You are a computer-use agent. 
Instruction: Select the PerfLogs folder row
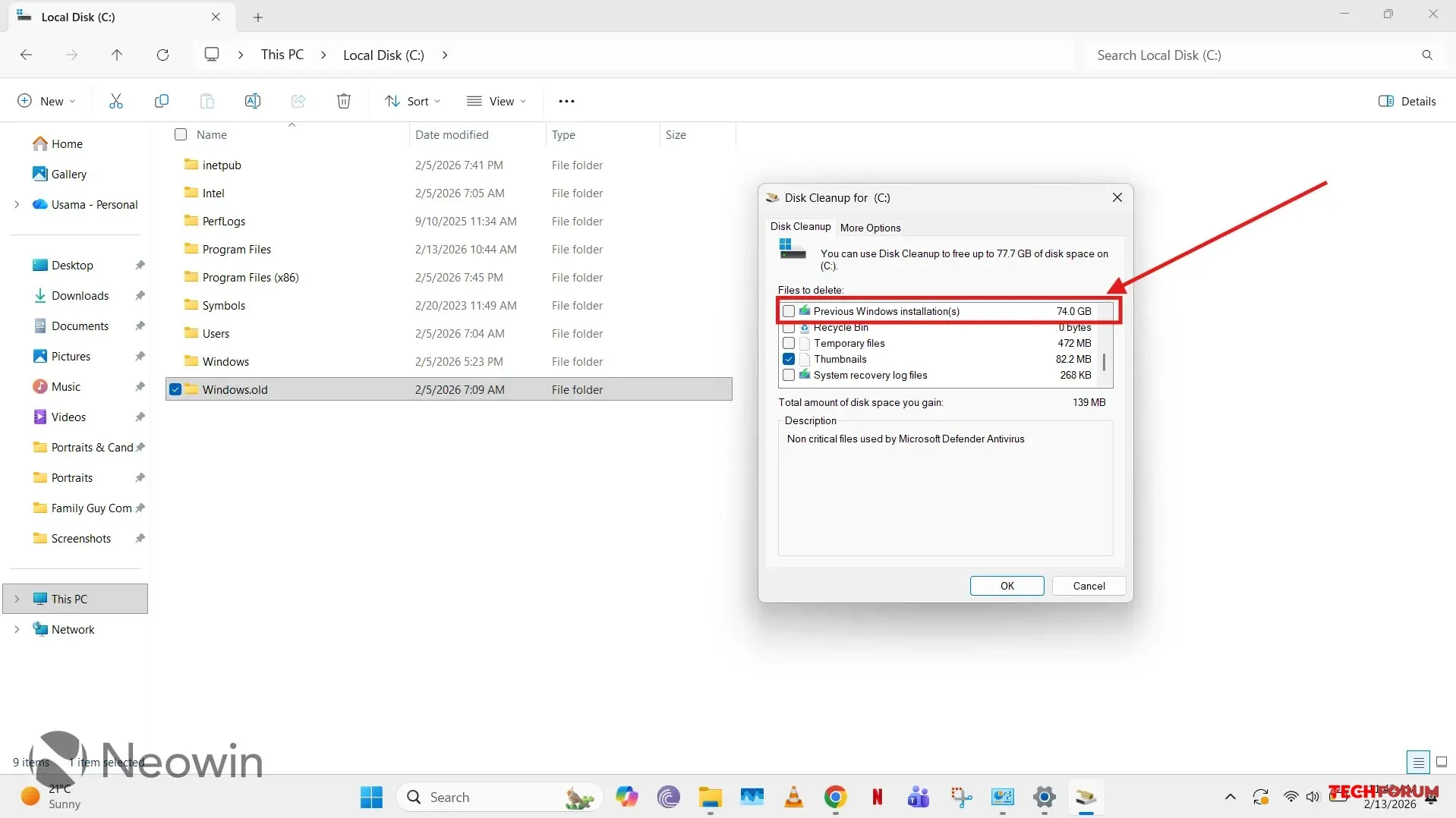449,221
